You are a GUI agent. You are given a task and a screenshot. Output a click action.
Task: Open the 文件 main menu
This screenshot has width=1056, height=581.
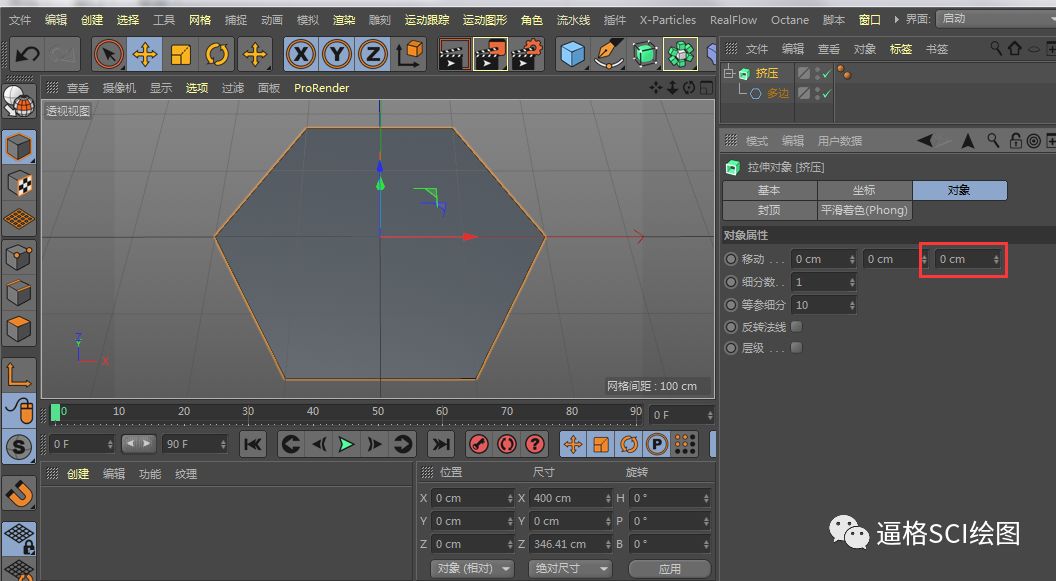click(x=20, y=20)
